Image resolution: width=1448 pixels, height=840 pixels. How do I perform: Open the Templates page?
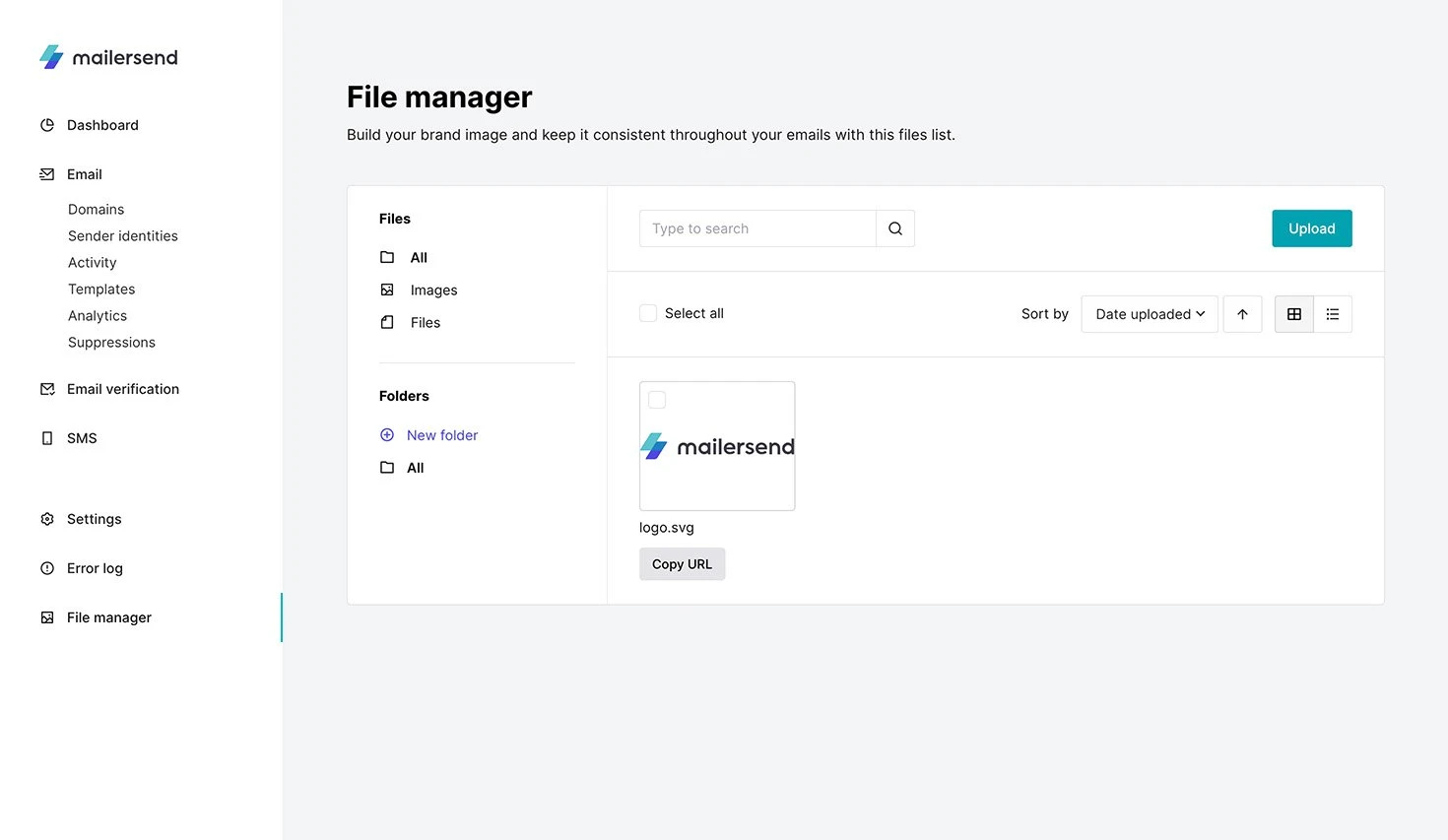[x=101, y=290]
